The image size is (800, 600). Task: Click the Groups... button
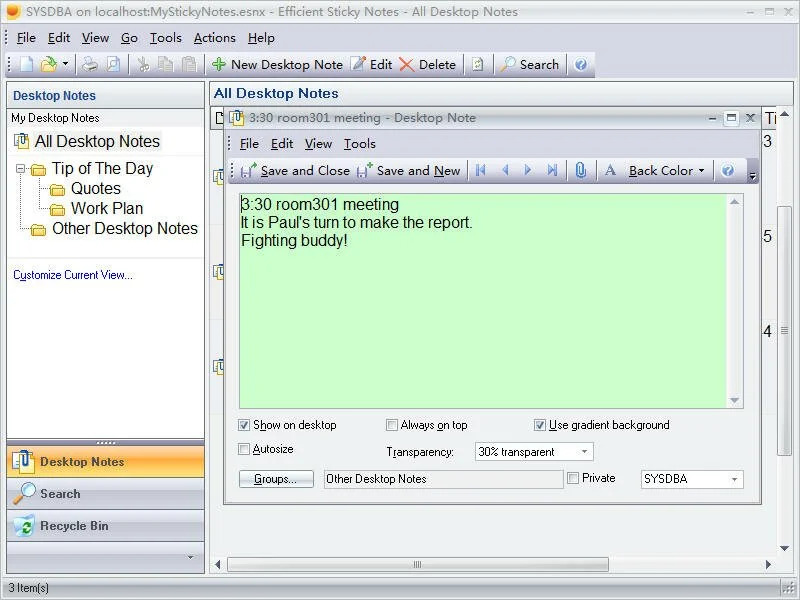point(276,479)
